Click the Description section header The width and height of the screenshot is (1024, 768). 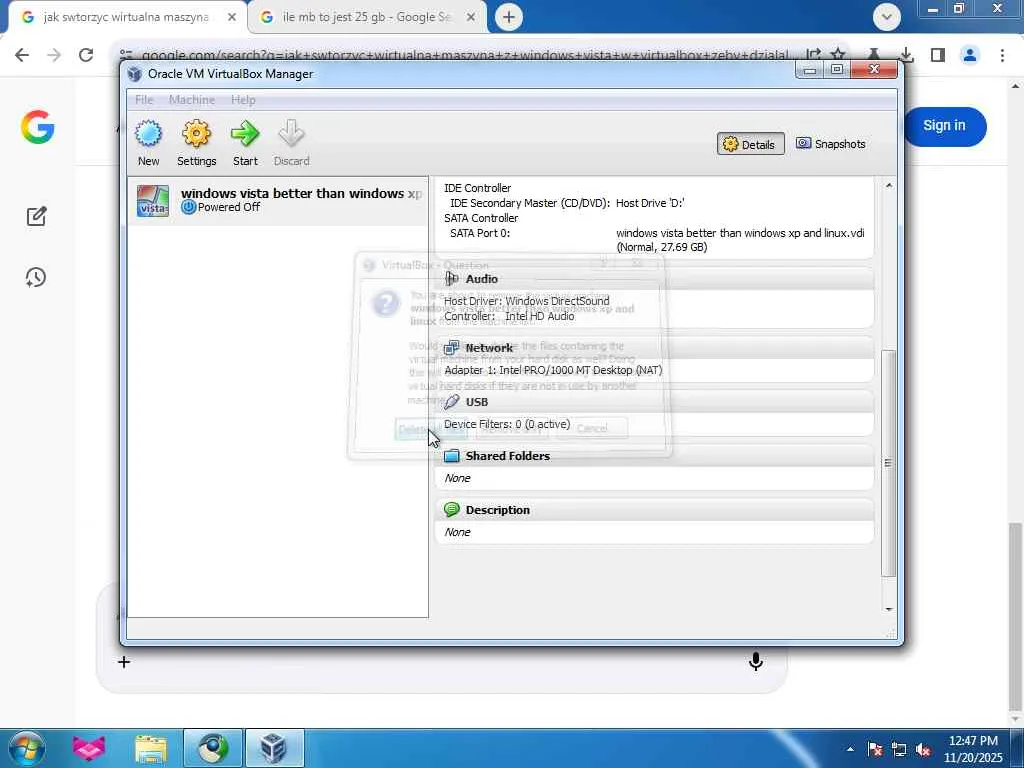(x=654, y=510)
